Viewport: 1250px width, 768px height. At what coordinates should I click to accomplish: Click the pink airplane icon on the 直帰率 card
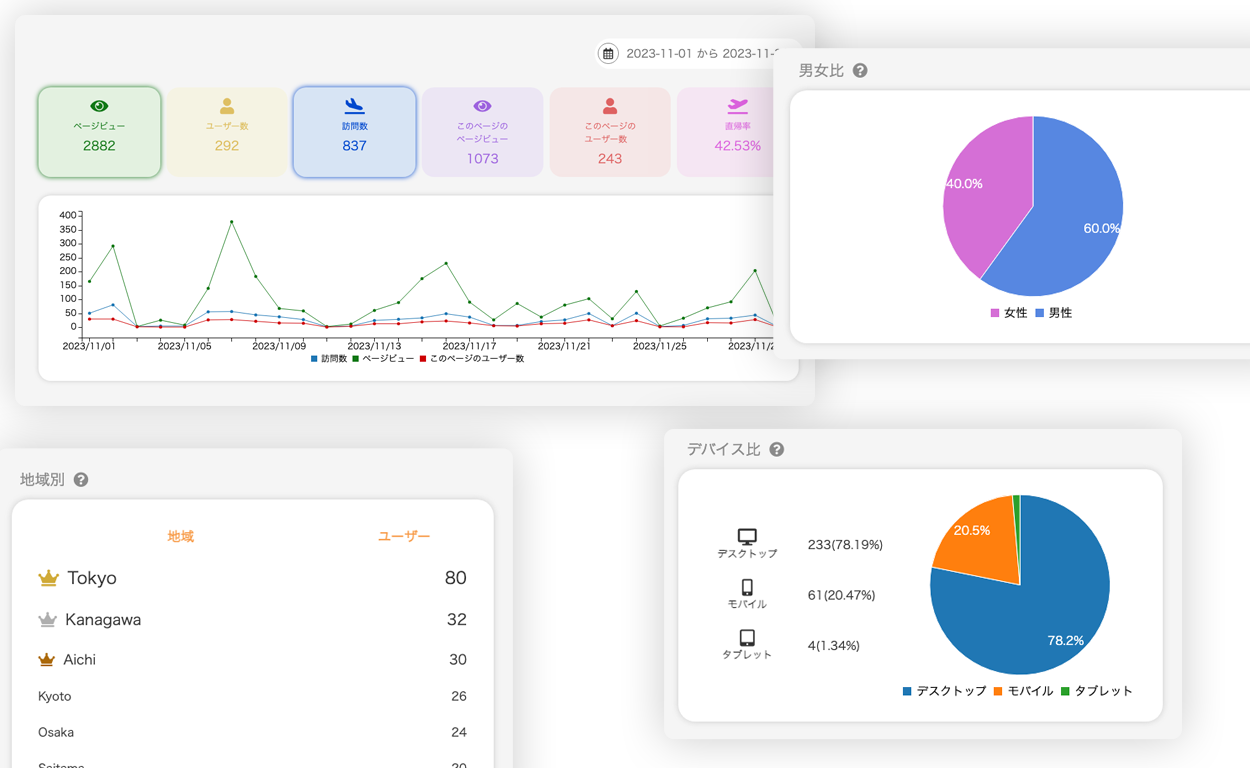click(x=738, y=105)
